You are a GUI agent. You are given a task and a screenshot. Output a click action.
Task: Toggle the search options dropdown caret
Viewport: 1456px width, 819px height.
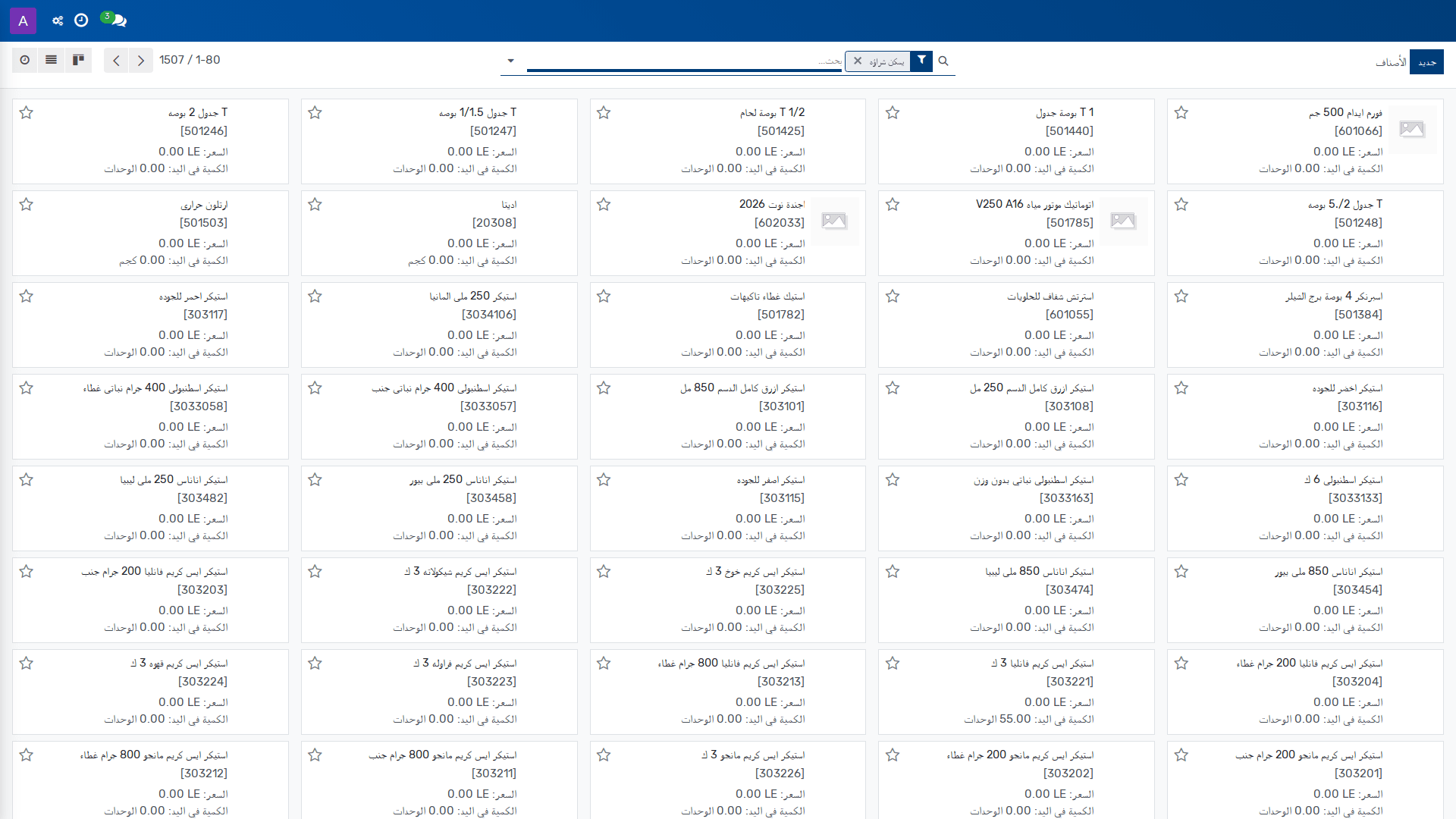coord(510,61)
